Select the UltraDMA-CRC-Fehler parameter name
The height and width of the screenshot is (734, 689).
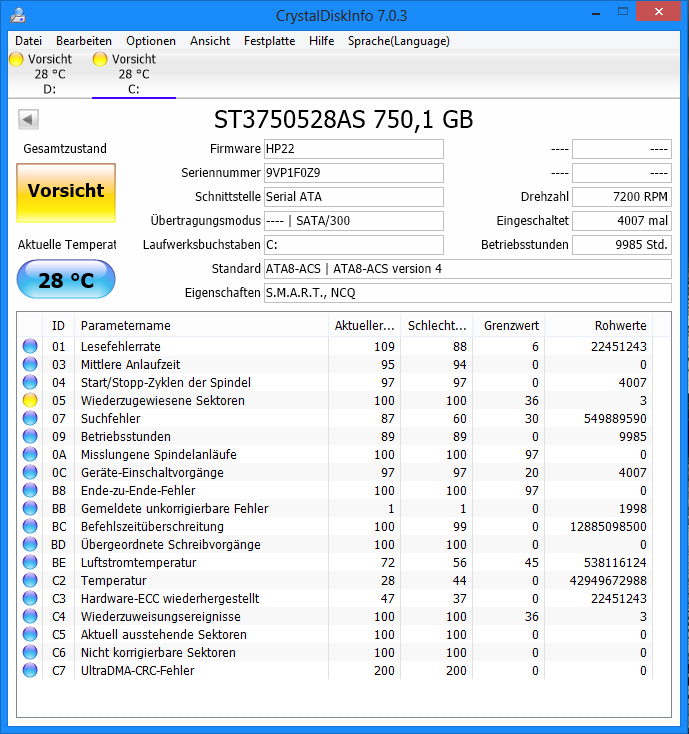(x=138, y=671)
